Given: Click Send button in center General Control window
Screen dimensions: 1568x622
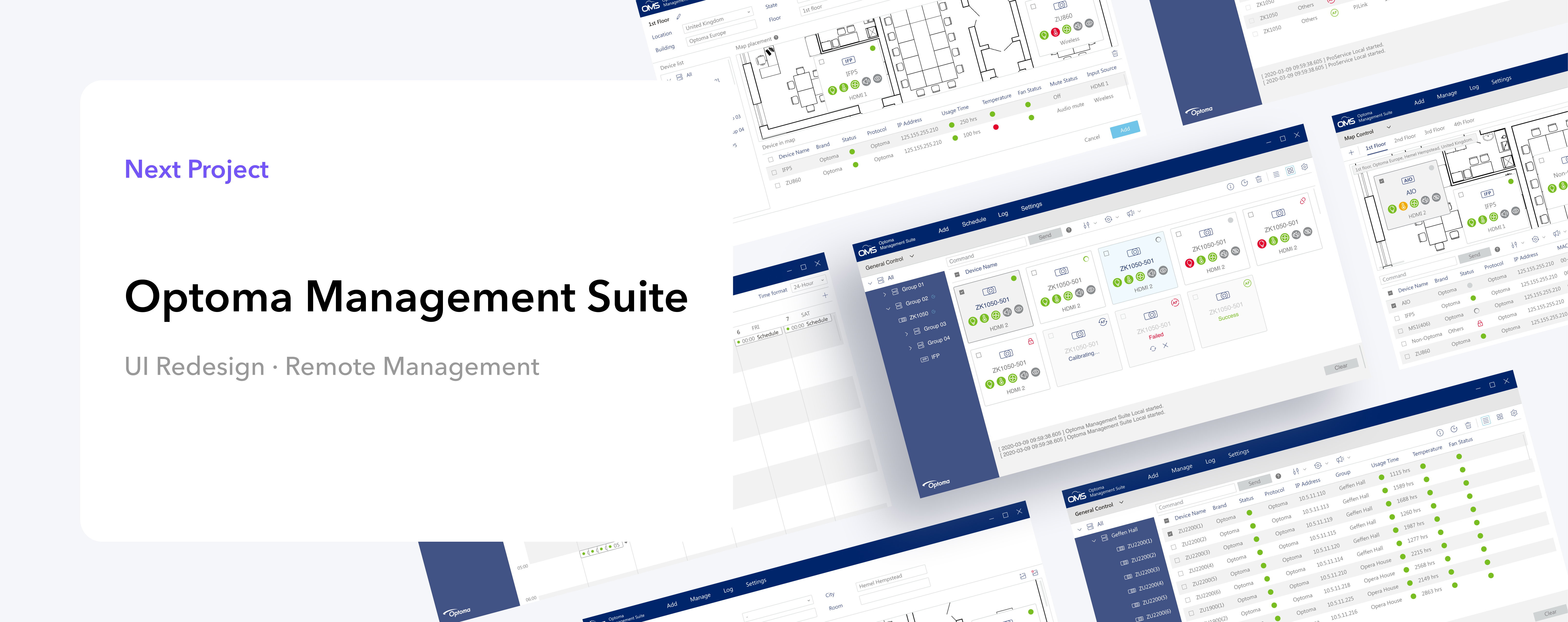Looking at the screenshot, I should tap(1045, 236).
